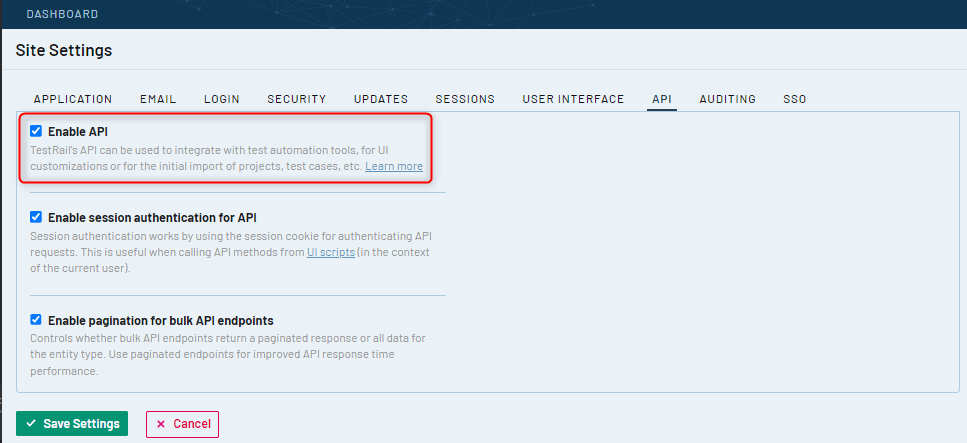Open the Application settings tab

pyautogui.click(x=73, y=99)
